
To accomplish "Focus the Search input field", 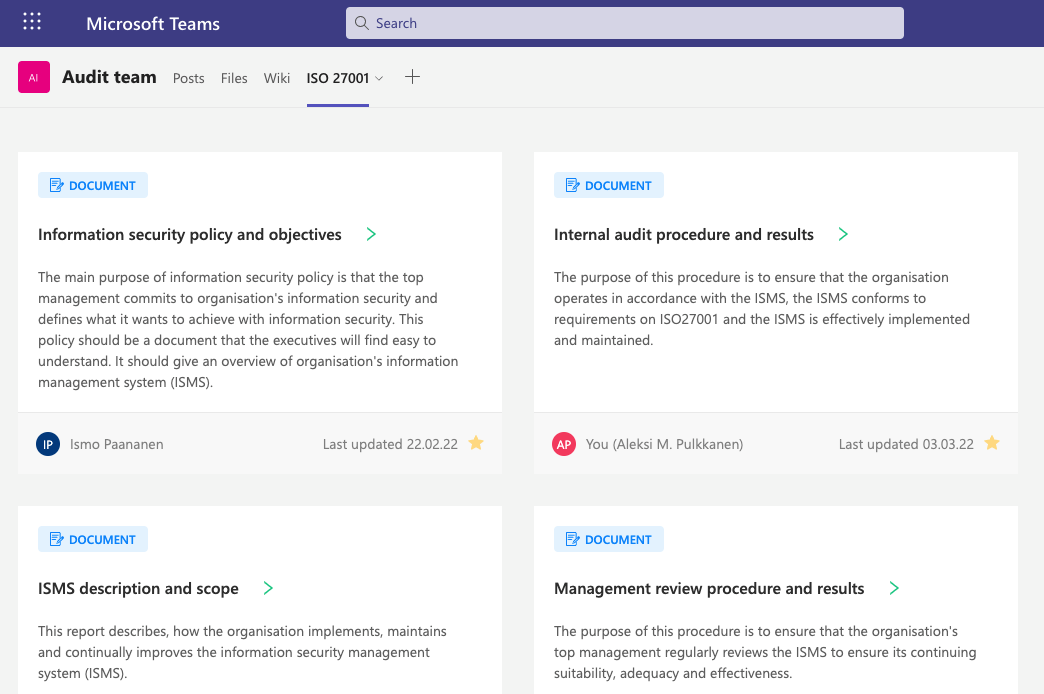I will (625, 23).
